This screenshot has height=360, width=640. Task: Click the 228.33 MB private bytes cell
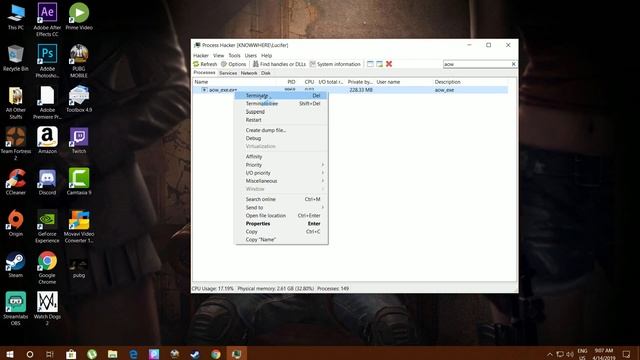tap(361, 90)
